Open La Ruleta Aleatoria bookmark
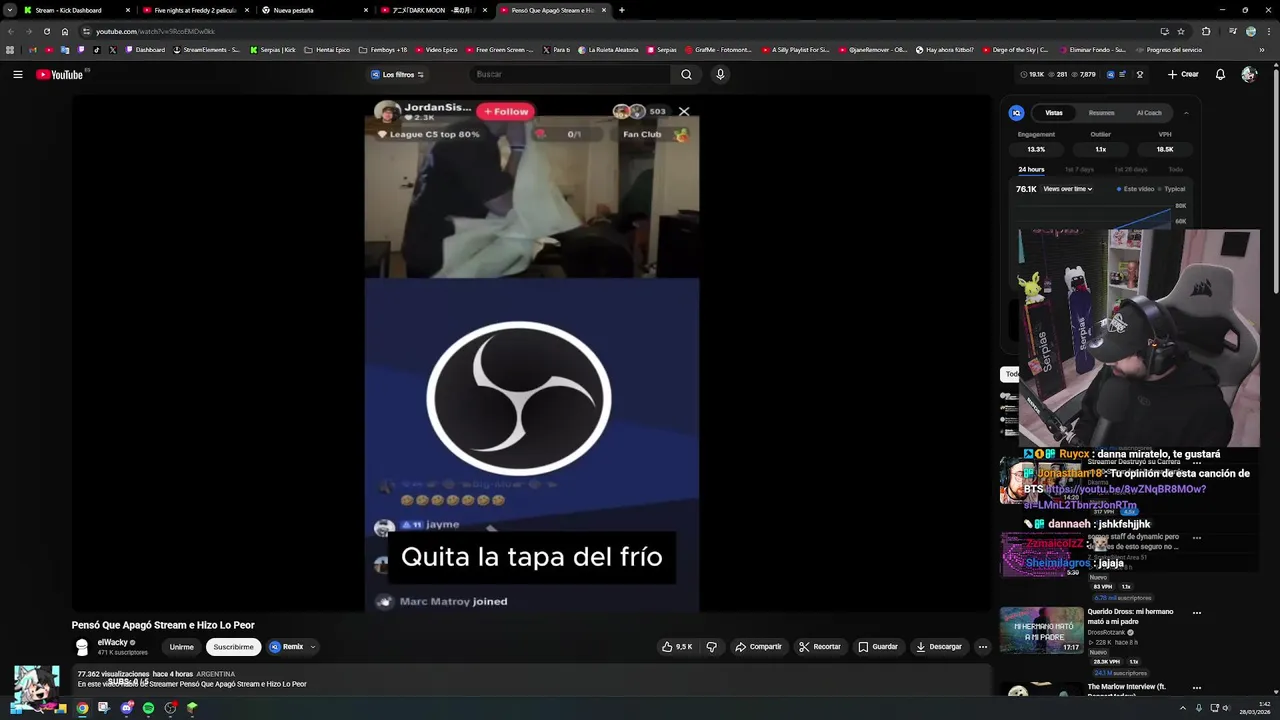 pos(608,50)
